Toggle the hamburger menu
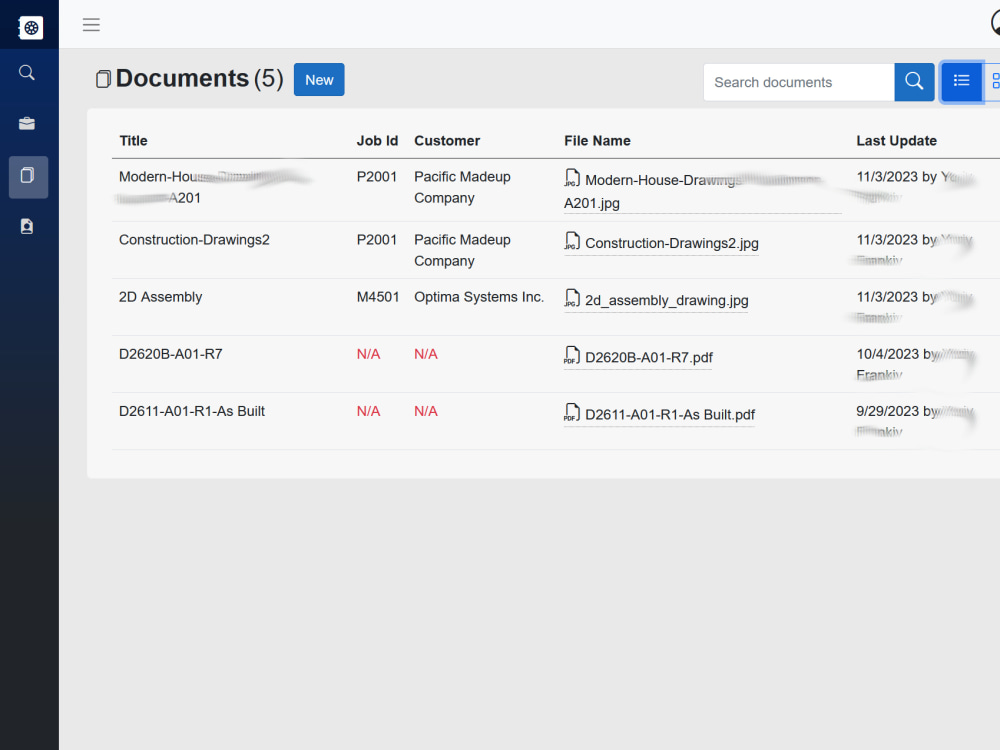 (91, 25)
